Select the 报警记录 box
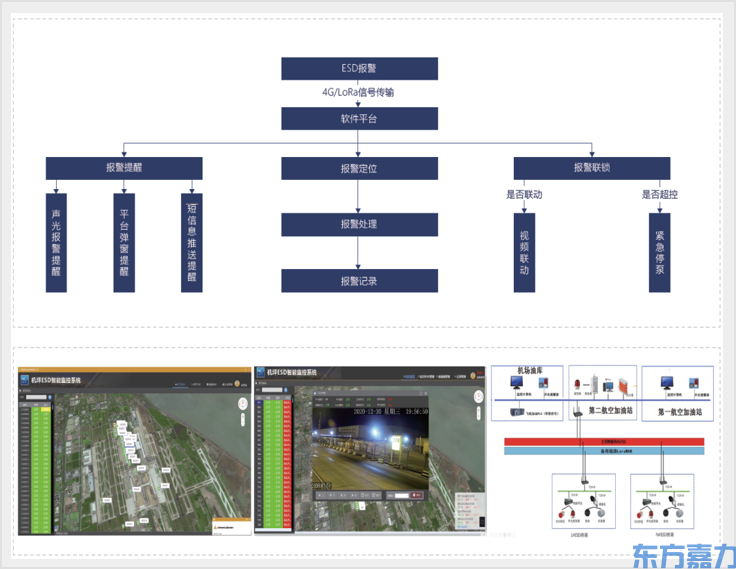The width and height of the screenshot is (736, 569). pos(359,281)
